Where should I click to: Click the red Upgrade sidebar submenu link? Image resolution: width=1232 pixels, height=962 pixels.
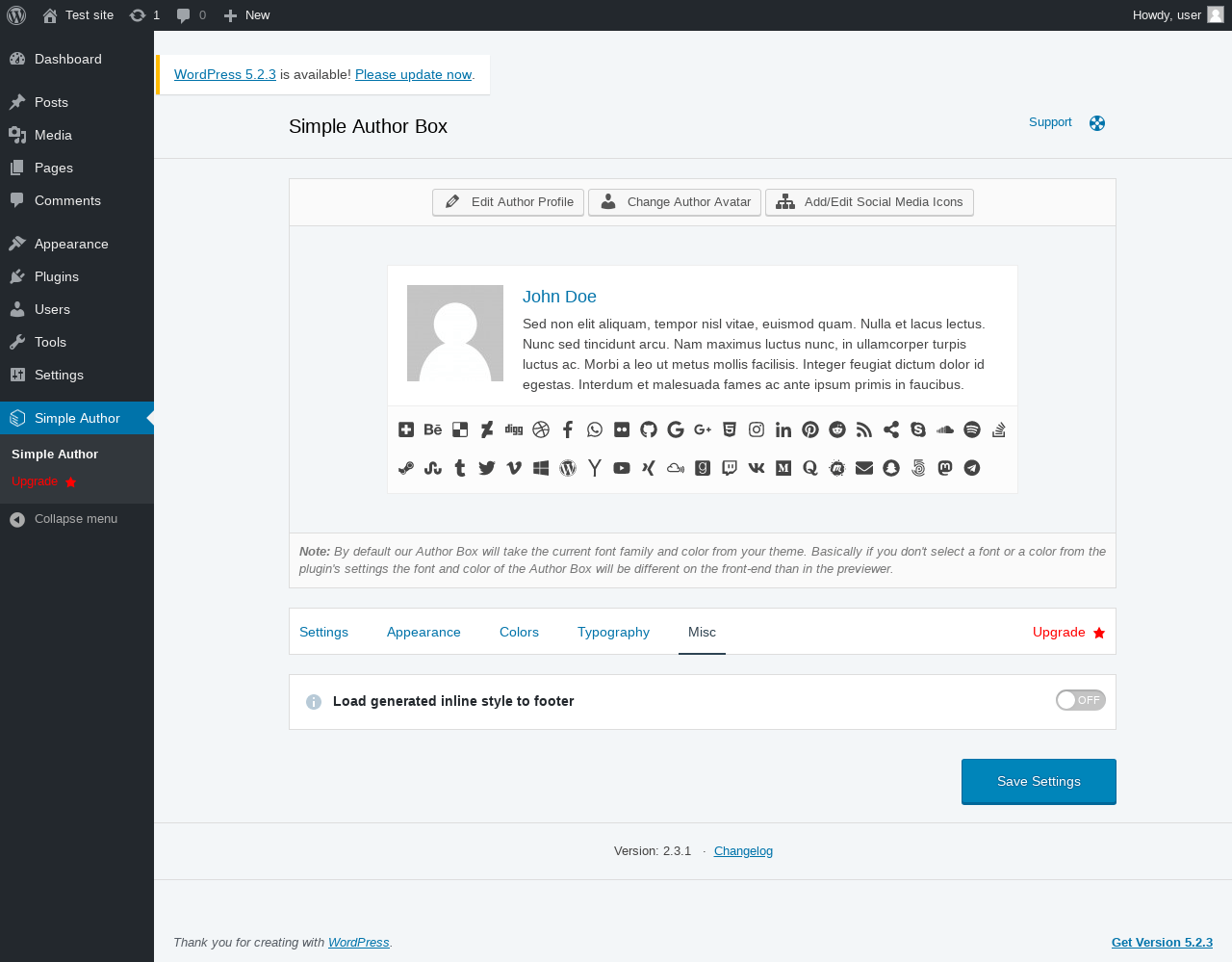pyautogui.click(x=43, y=481)
